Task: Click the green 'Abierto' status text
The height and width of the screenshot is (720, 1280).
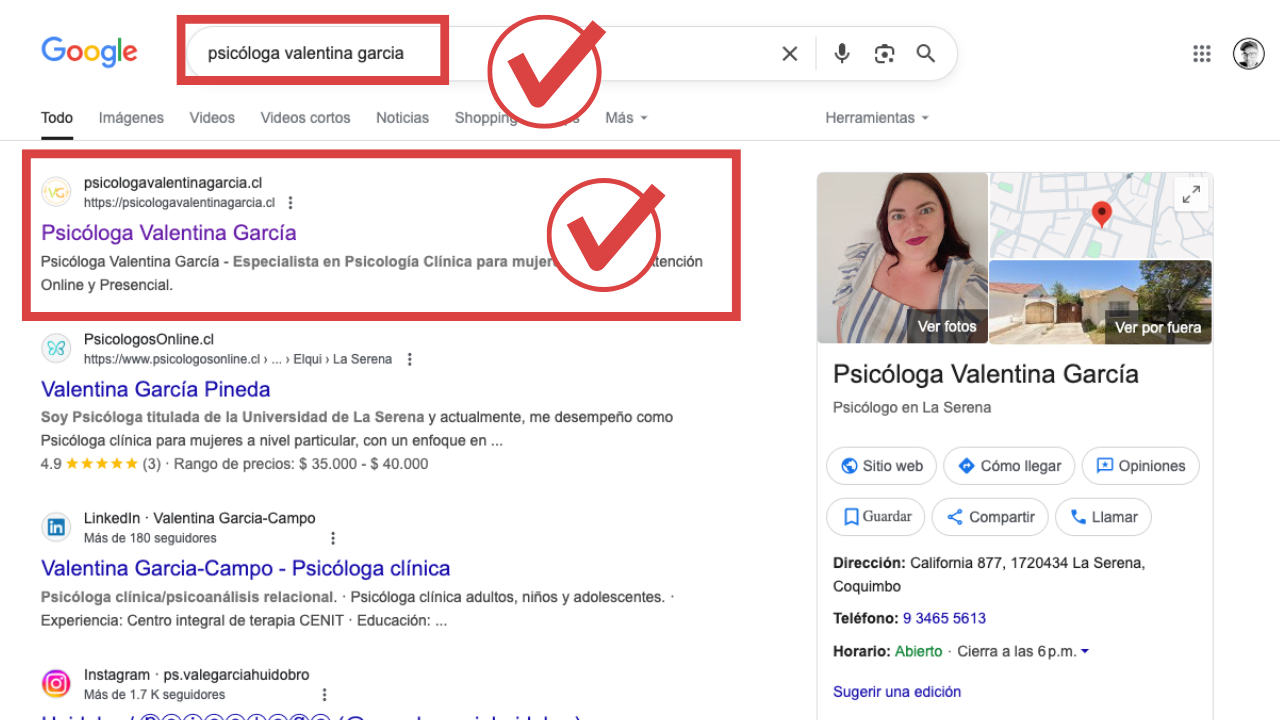Action: (x=918, y=651)
